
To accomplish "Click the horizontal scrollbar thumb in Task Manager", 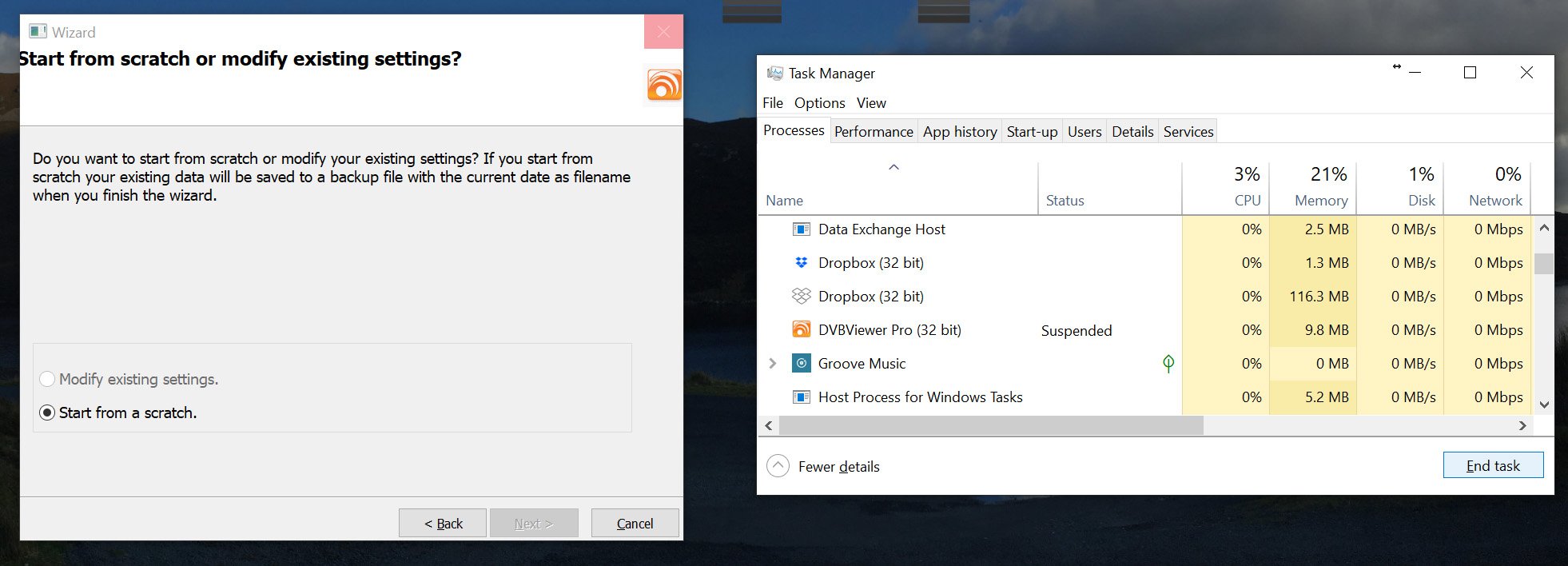I will 991,425.
